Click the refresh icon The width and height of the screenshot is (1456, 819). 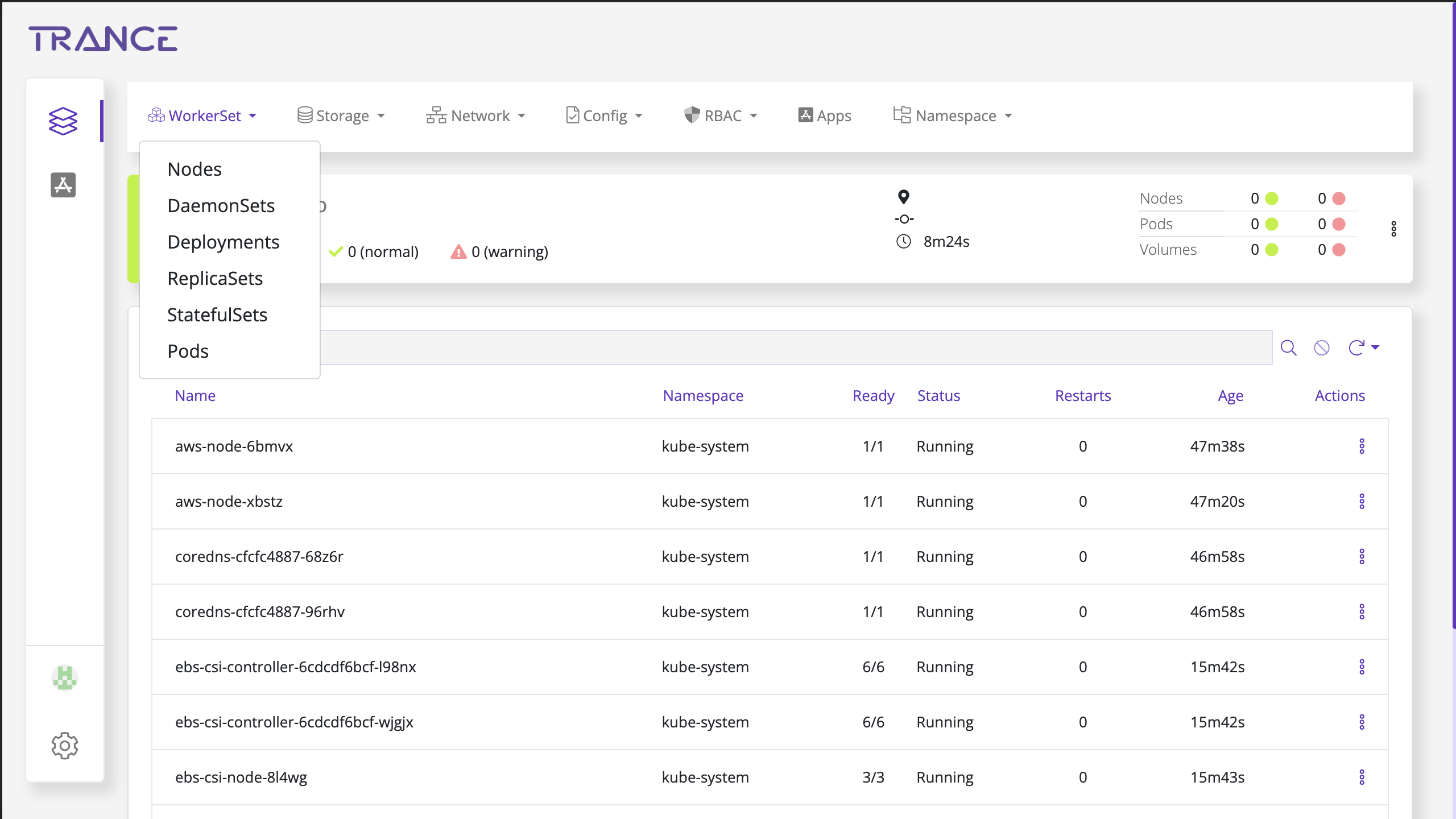pyautogui.click(x=1356, y=348)
